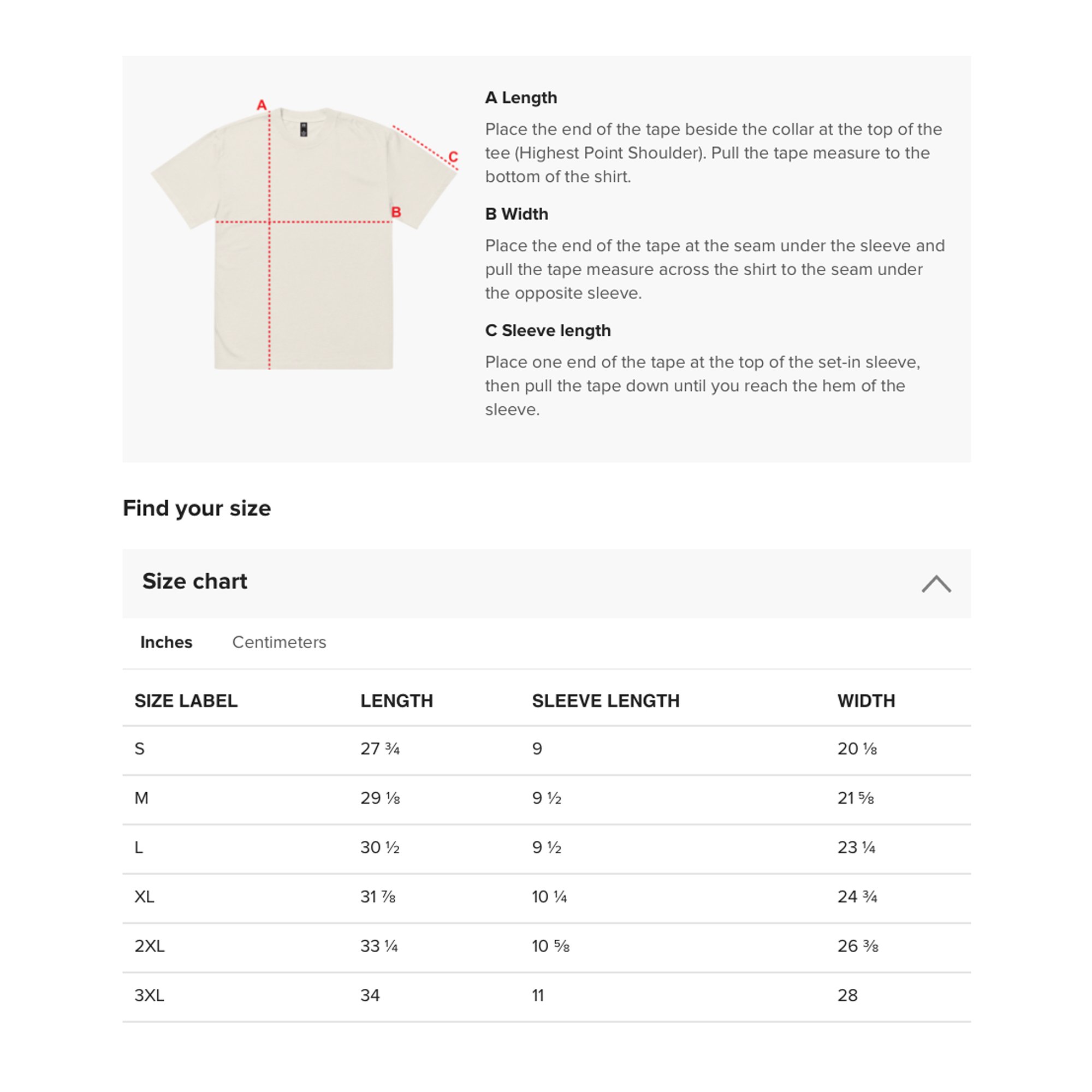1092x1092 pixels.
Task: Click the "A Length" heading
Action: tap(520, 98)
